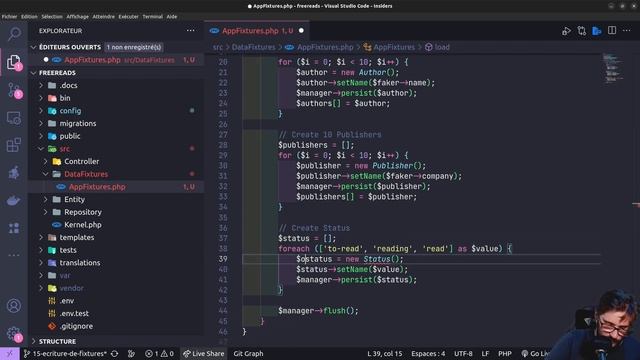
Task: Click the L 39, col 15 cursor position
Action: [x=384, y=353]
